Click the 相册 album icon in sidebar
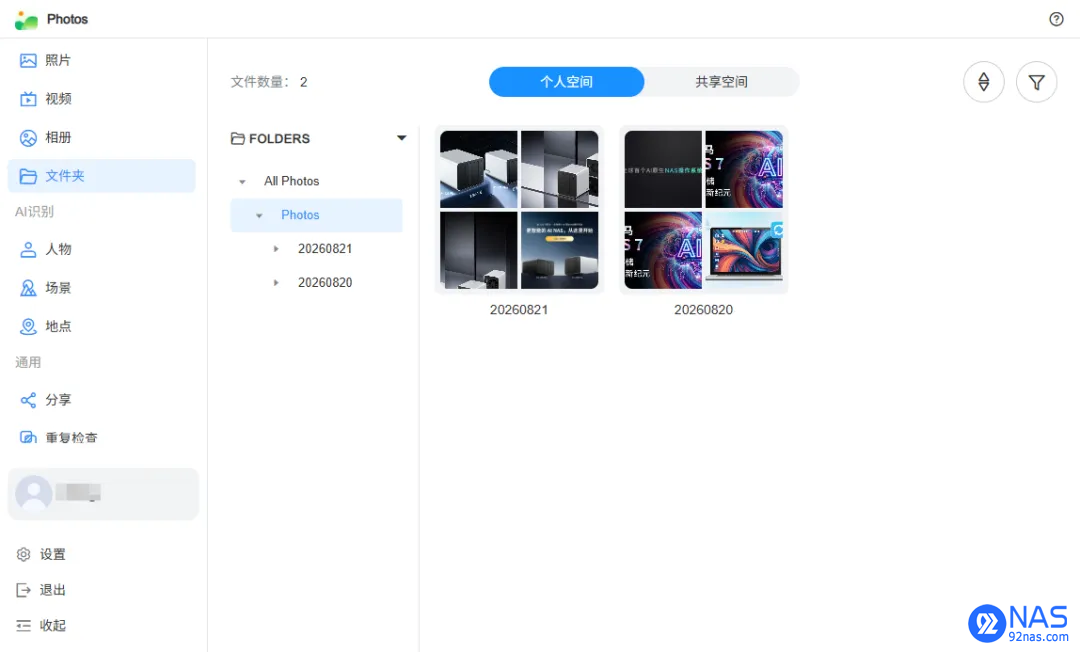This screenshot has width=1080, height=652. click(28, 138)
